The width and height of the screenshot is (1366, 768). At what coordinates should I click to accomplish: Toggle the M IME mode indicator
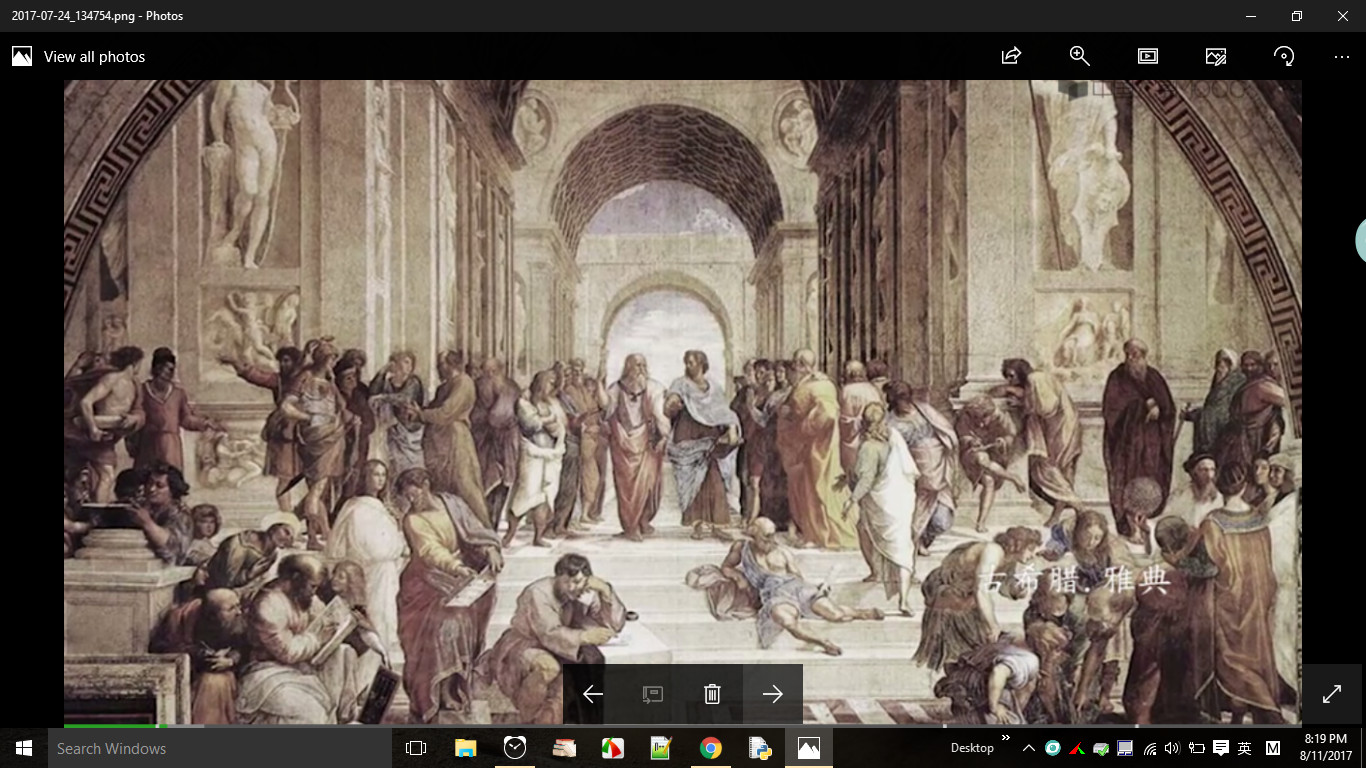click(1273, 748)
